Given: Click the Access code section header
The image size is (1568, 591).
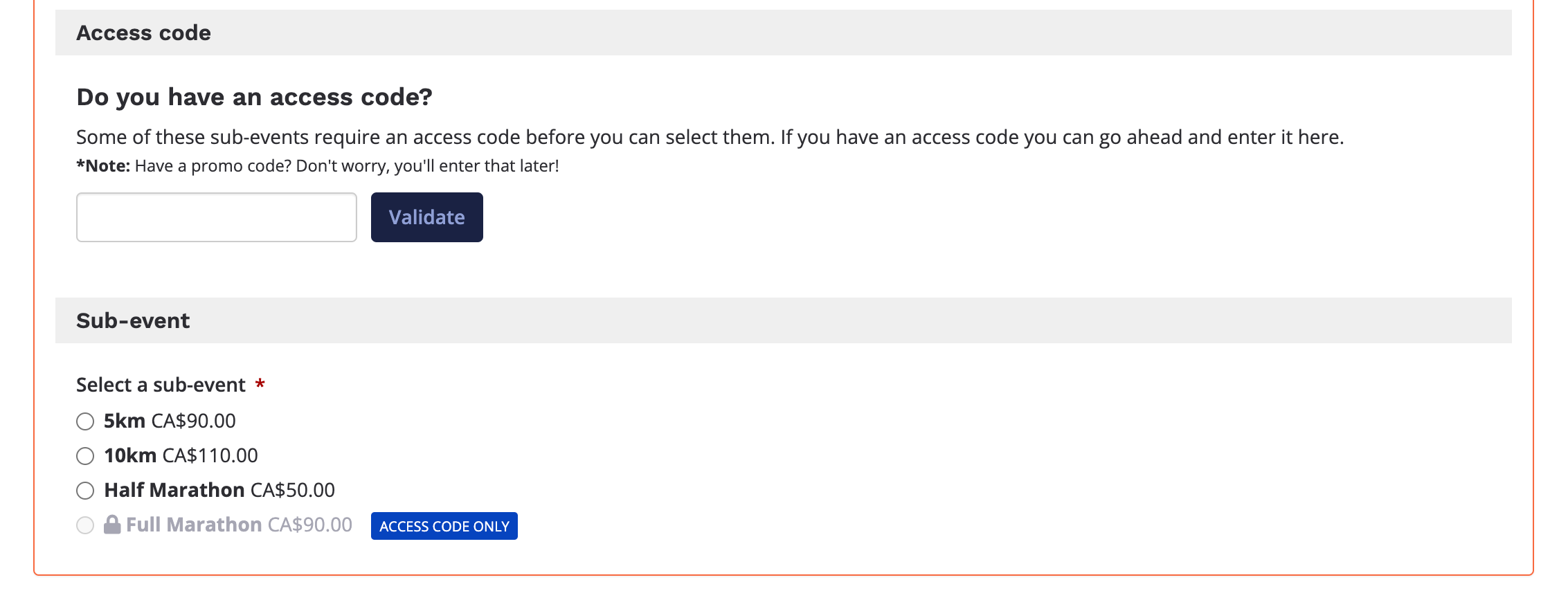Looking at the screenshot, I should point(143,33).
